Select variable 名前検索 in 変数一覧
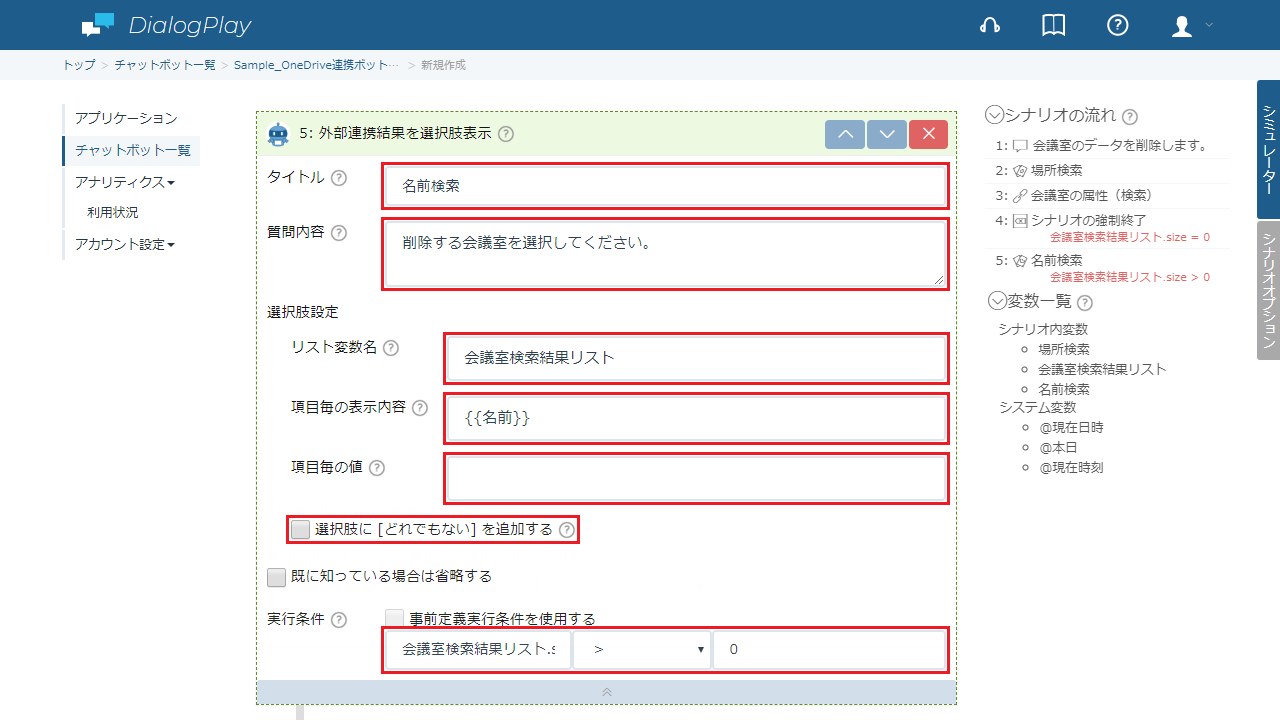 [1064, 389]
